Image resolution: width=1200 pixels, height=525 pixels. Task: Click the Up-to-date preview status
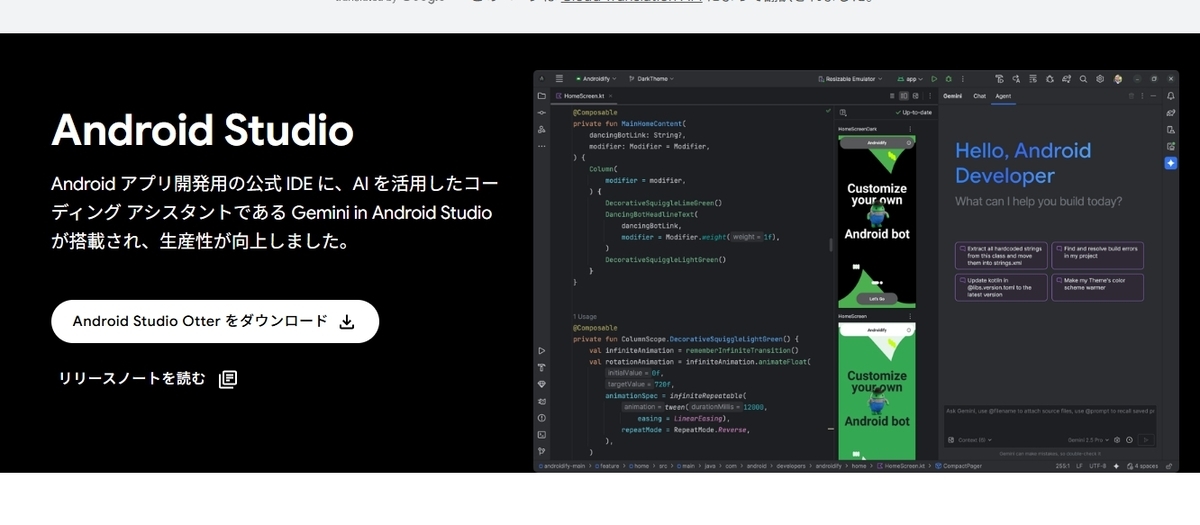pyautogui.click(x=913, y=112)
